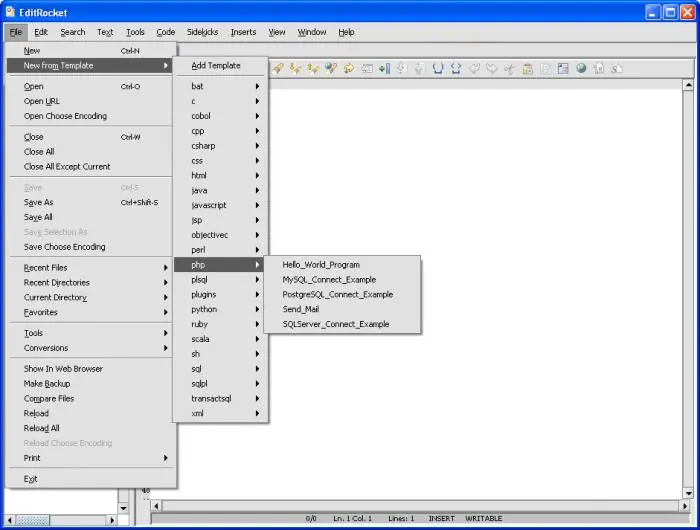Click the document icon with S letter
Viewport: 700px width, 530px height.
[x=617, y=68]
